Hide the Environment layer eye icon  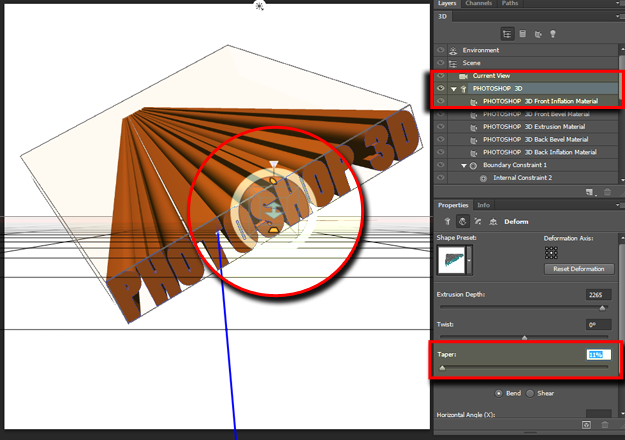[441, 50]
